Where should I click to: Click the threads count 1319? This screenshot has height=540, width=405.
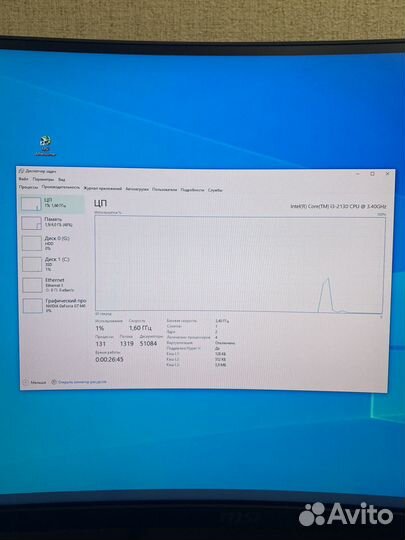tap(127, 343)
